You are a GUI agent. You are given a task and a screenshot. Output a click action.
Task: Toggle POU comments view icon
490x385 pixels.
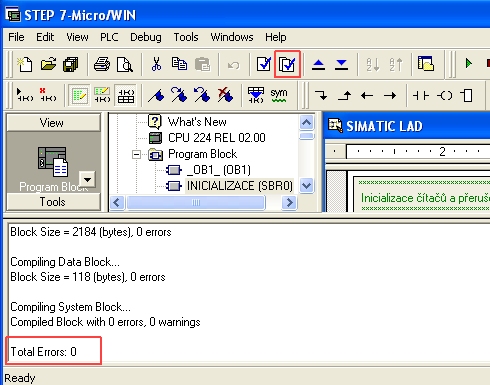click(79, 96)
